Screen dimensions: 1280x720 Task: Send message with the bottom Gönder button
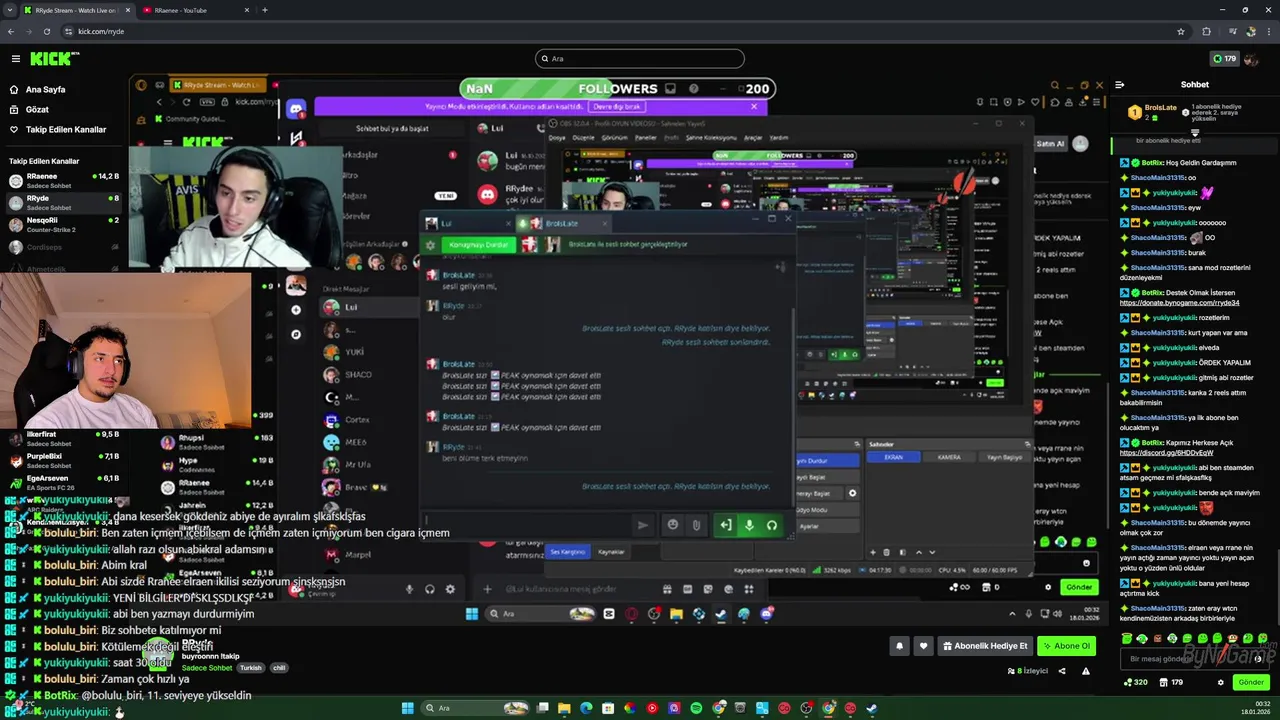pos(1251,682)
